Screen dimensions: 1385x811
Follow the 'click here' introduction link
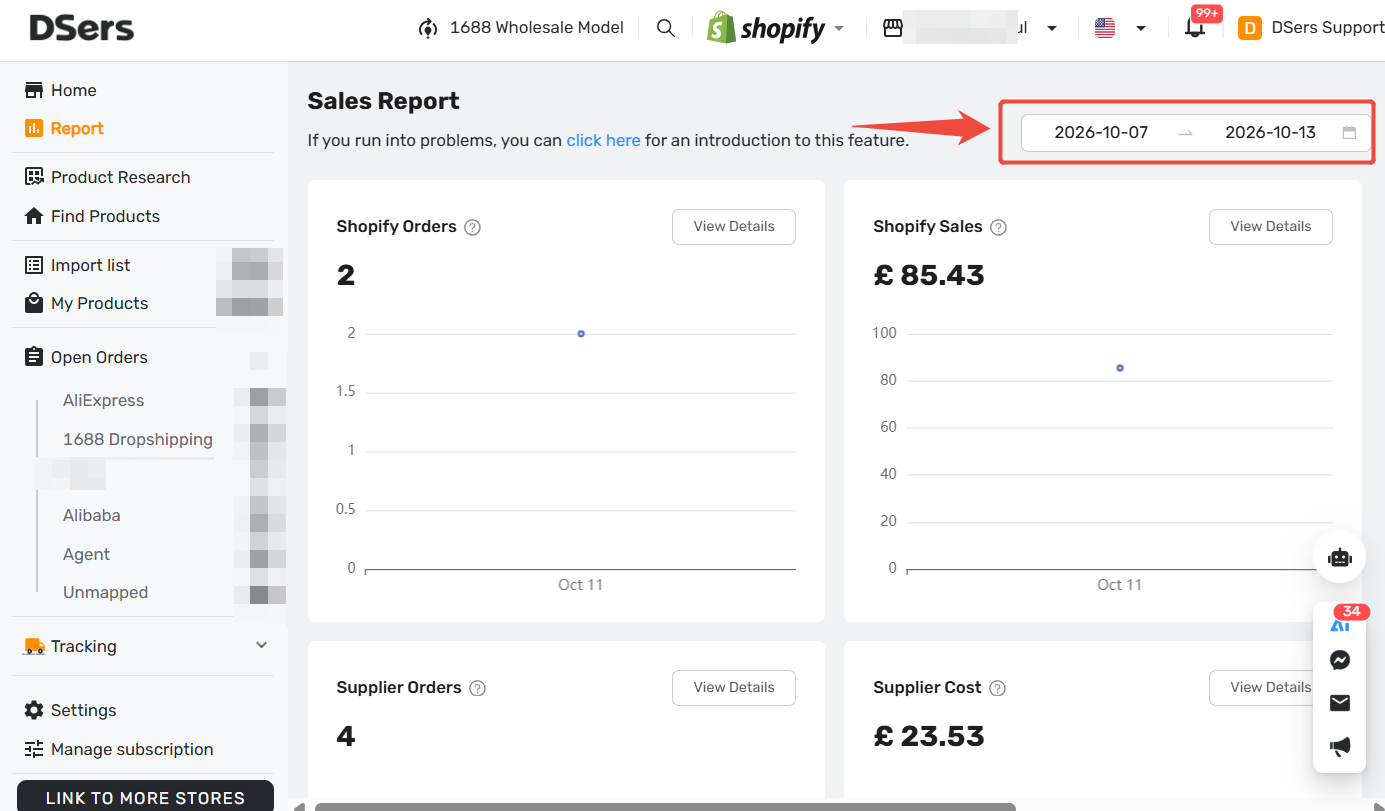click(x=603, y=141)
